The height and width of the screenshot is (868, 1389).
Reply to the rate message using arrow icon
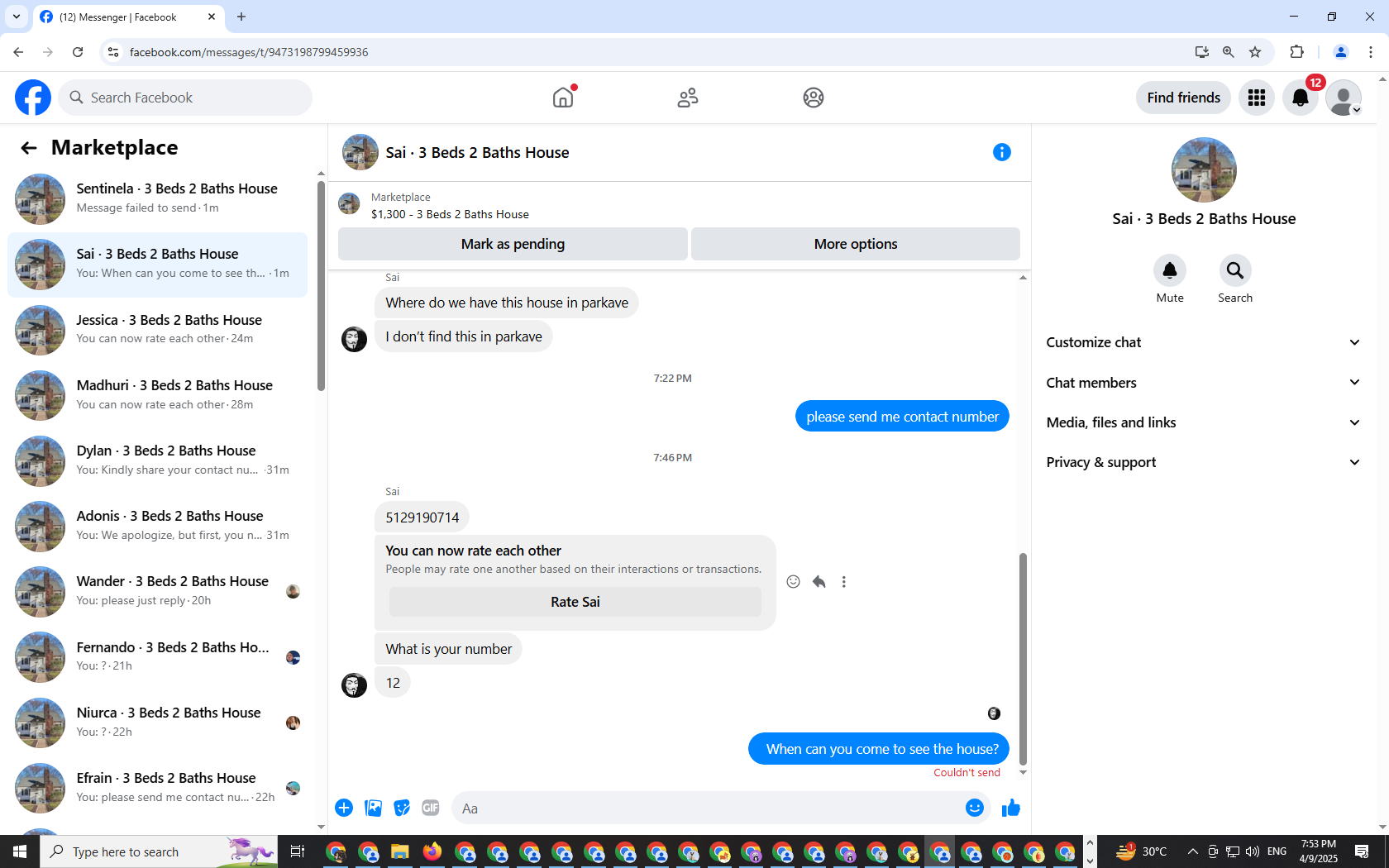[x=819, y=582]
